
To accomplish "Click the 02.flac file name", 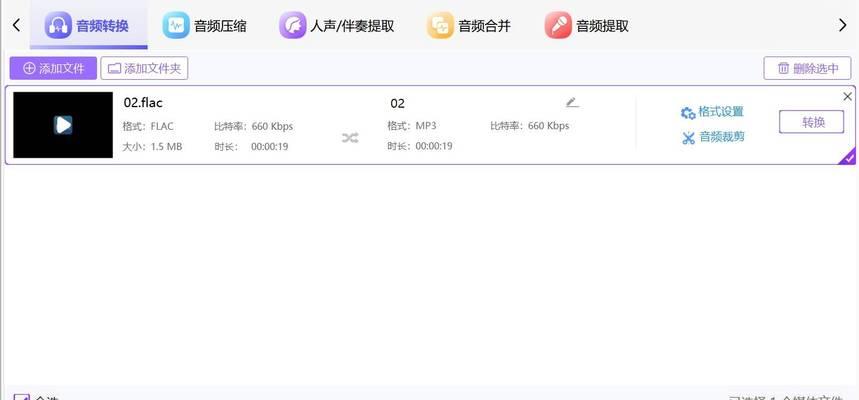I will pos(143,102).
